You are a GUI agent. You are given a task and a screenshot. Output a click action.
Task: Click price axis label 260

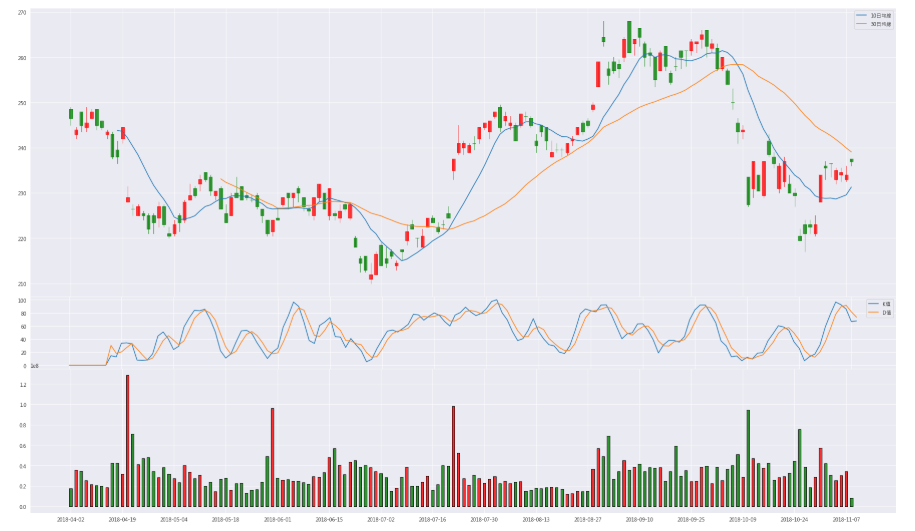click(x=22, y=58)
